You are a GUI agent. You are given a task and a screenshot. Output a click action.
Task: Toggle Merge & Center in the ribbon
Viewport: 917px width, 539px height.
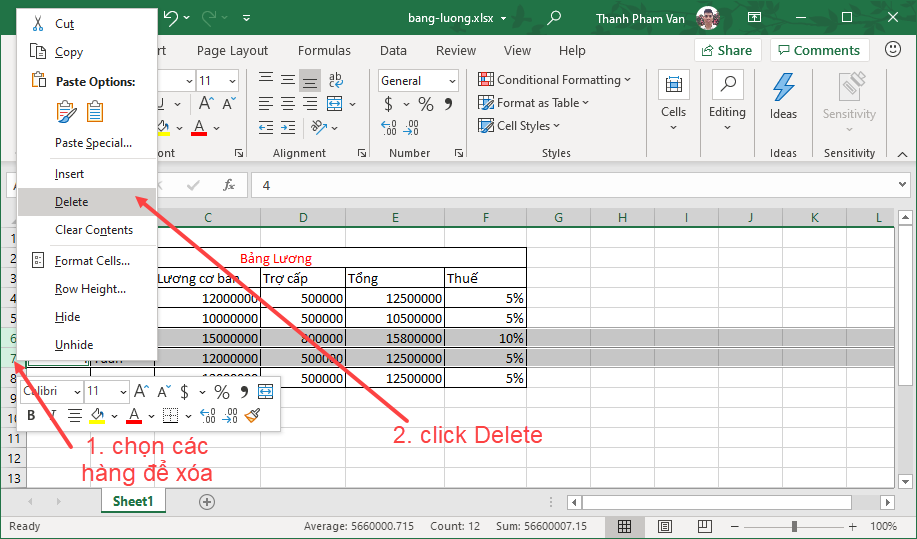click(335, 104)
